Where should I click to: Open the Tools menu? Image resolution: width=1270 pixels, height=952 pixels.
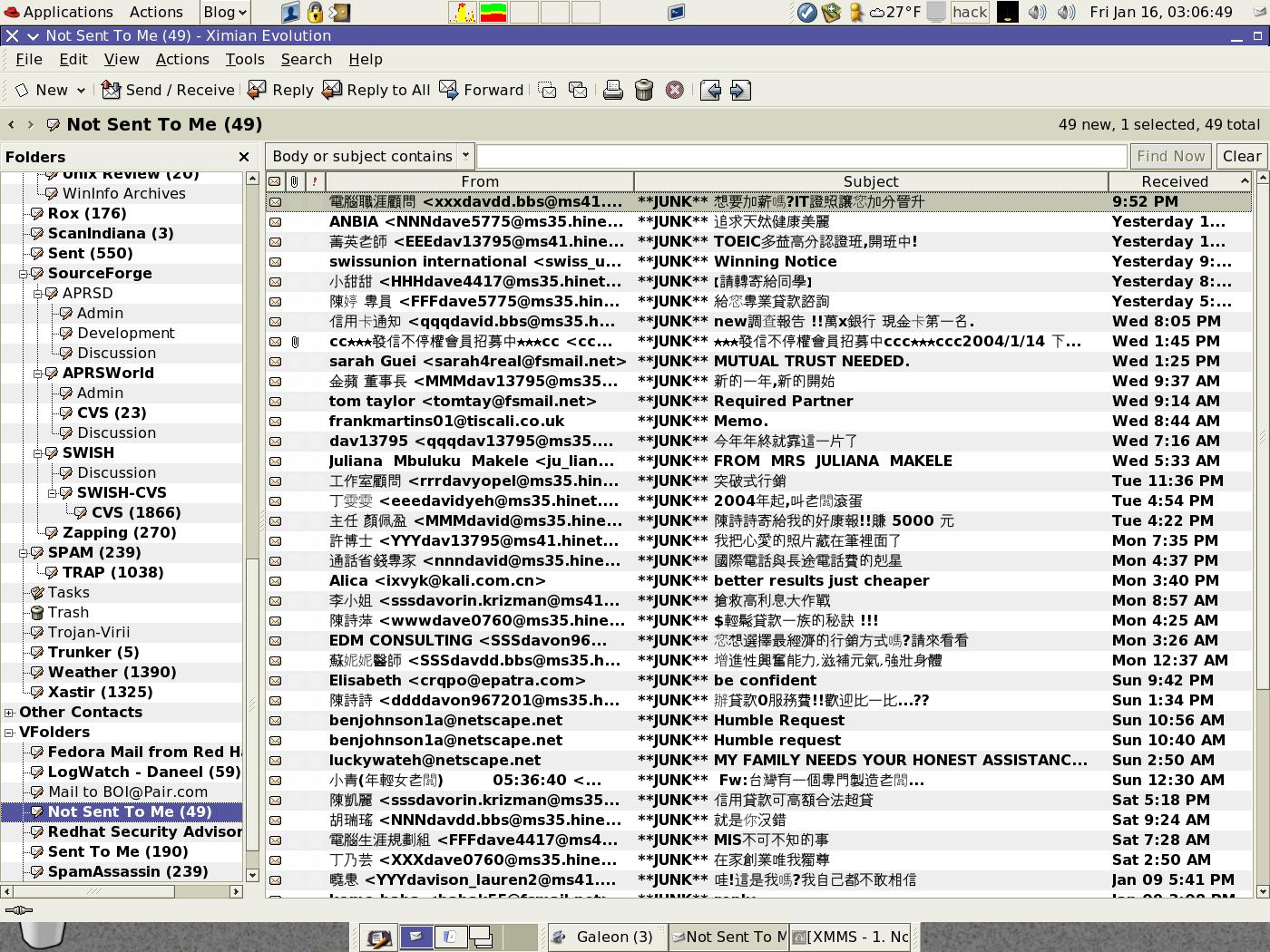click(245, 59)
